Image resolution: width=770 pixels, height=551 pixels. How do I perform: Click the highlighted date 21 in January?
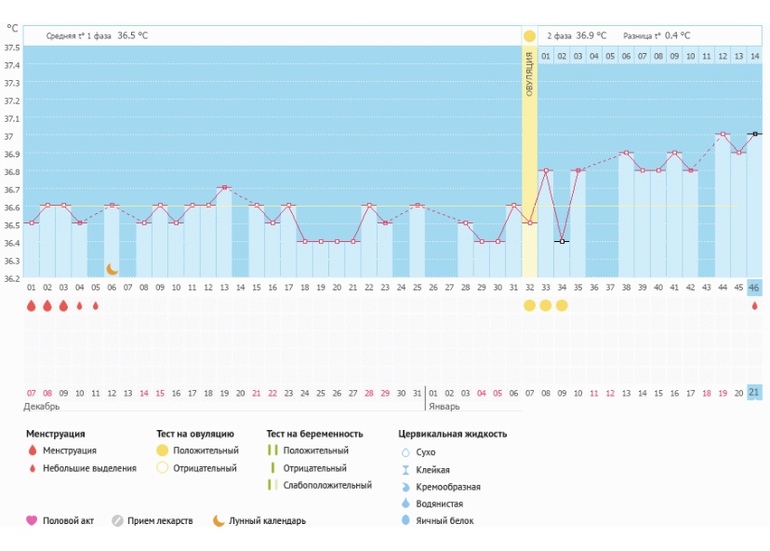(754, 391)
